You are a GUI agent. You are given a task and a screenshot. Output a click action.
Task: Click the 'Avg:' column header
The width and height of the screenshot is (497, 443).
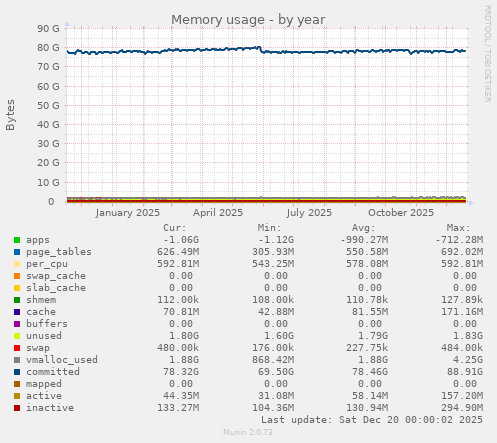tap(364, 228)
